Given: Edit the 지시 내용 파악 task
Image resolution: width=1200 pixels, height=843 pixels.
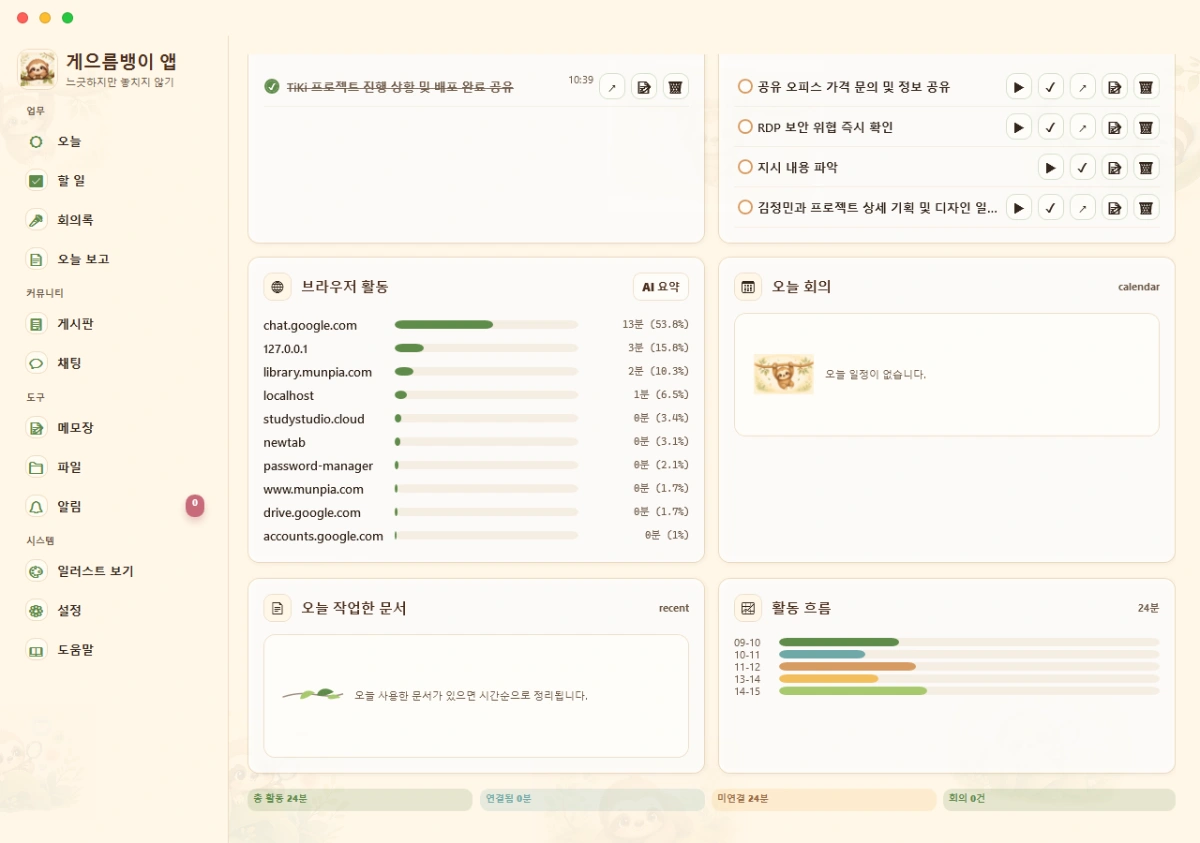Looking at the screenshot, I should tap(1114, 167).
